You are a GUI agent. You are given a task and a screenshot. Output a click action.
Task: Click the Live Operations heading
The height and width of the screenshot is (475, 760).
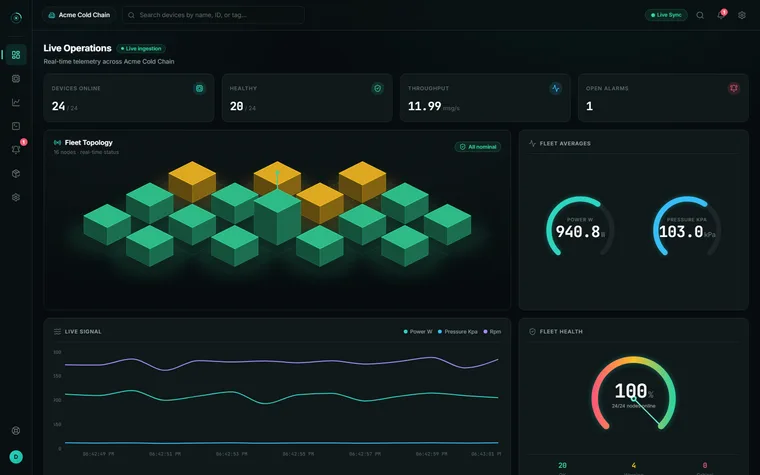(x=78, y=48)
